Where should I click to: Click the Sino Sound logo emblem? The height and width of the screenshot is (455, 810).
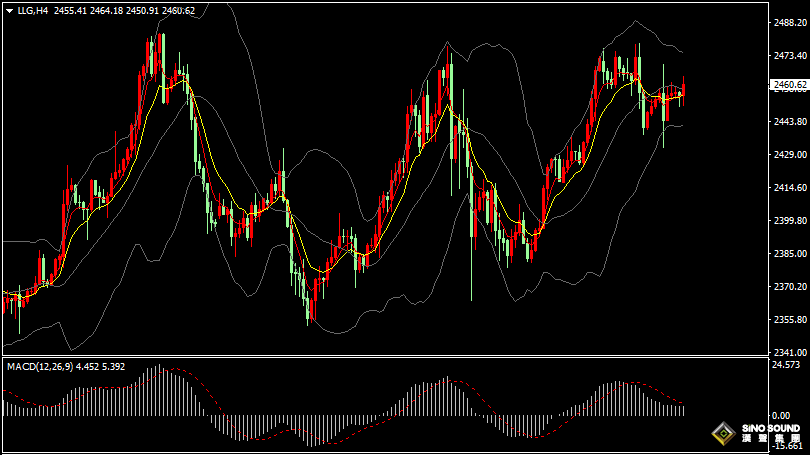pyautogui.click(x=721, y=435)
